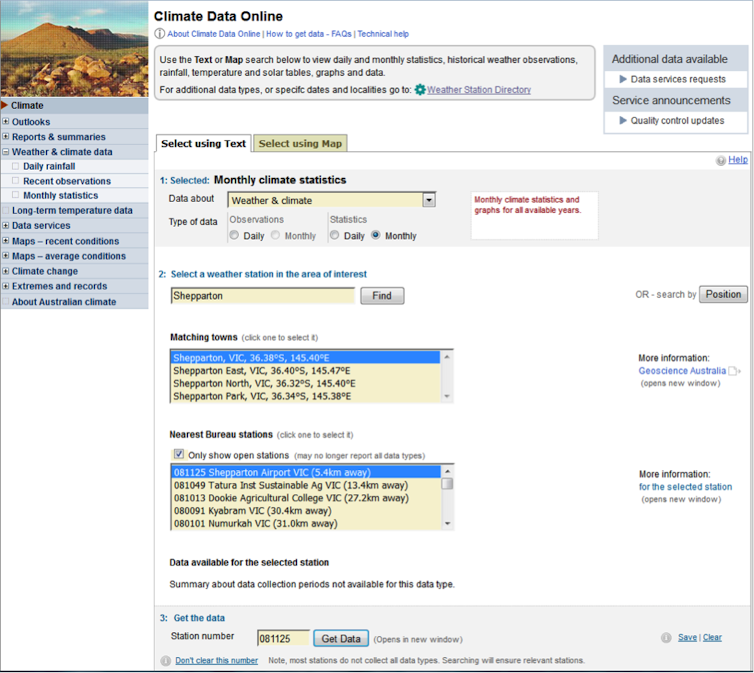Click the Shepparton town search field
The image size is (754, 673).
[262, 296]
